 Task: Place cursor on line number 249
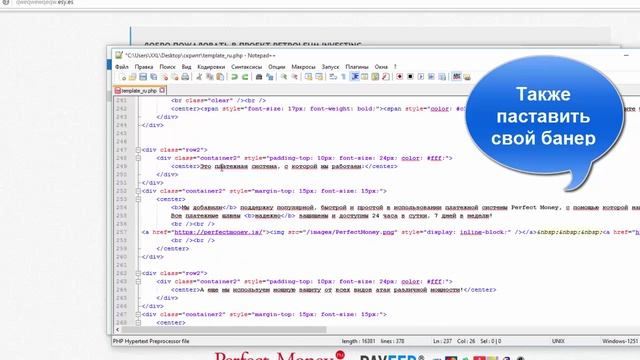[x=122, y=166]
